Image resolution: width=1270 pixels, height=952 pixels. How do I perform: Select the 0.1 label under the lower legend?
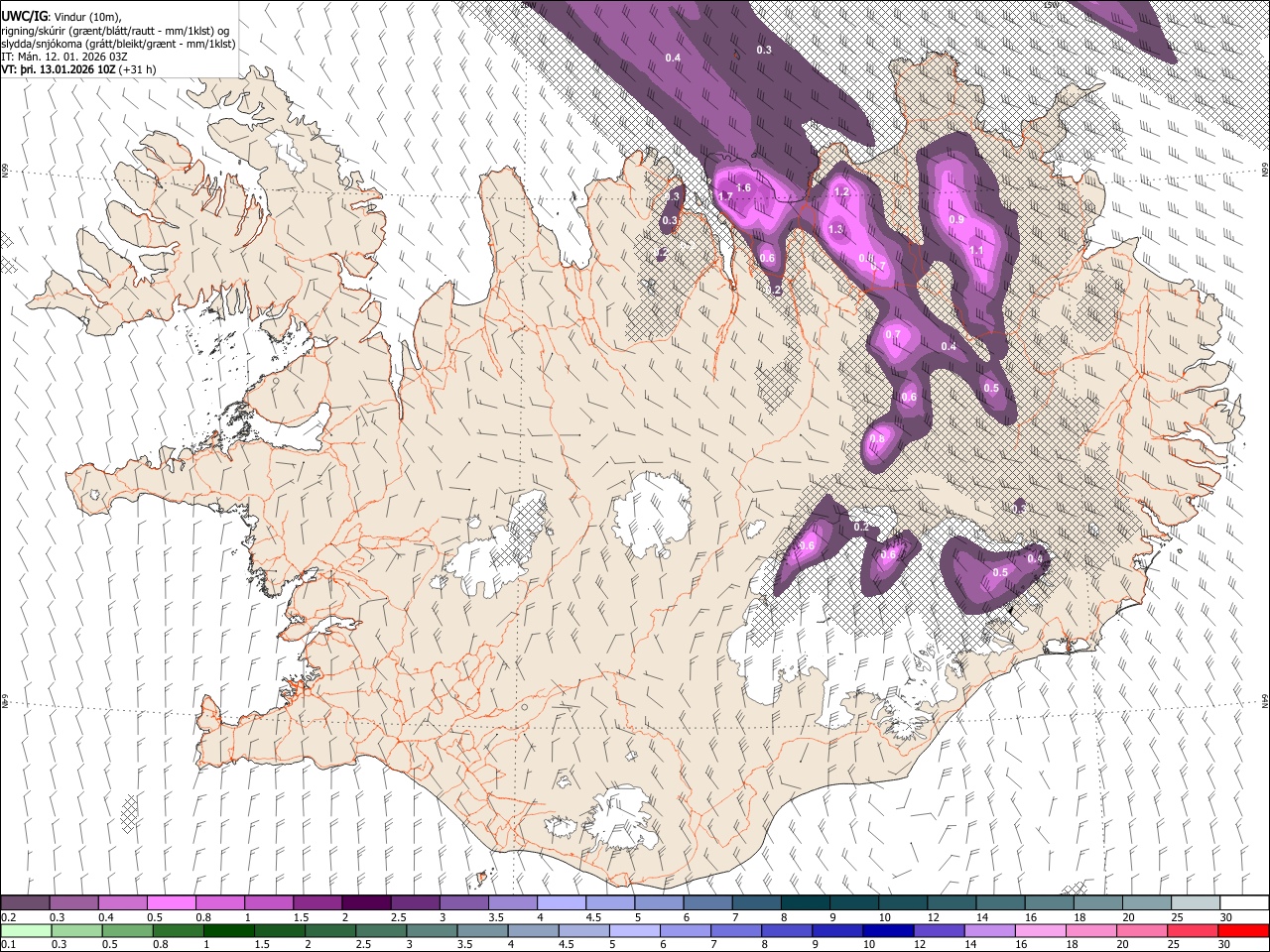coord(8,944)
